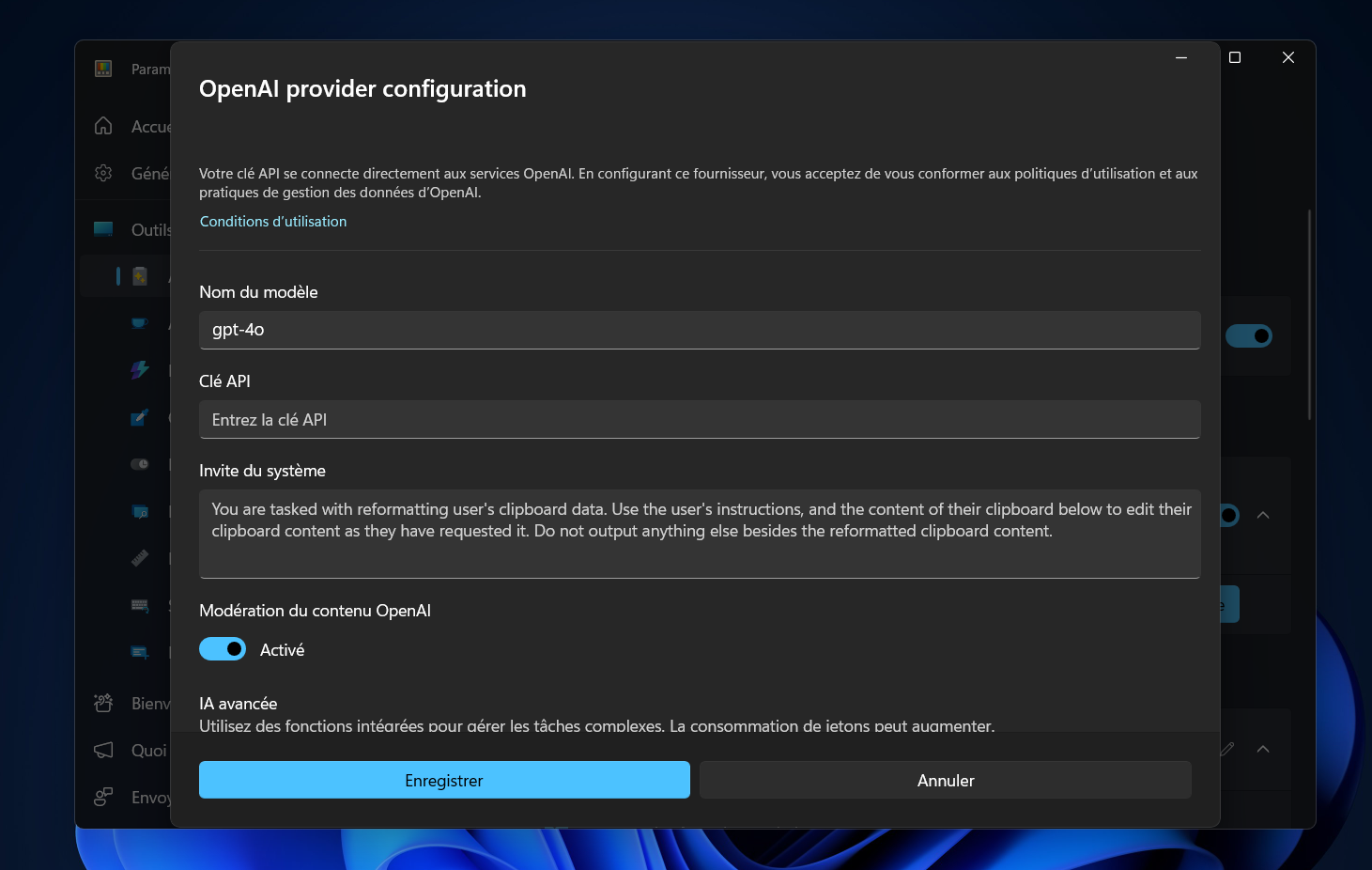The image size is (1372, 870).
Task: Toggle the fully visible switch in the background Settings window
Action: pos(1249,335)
